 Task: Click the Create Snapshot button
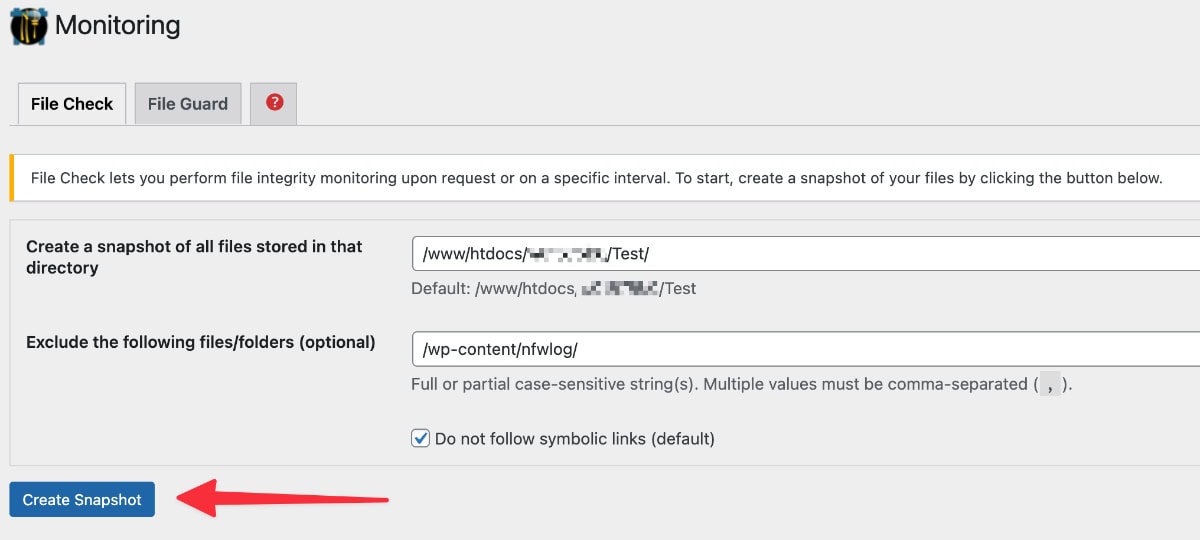click(x=82, y=499)
